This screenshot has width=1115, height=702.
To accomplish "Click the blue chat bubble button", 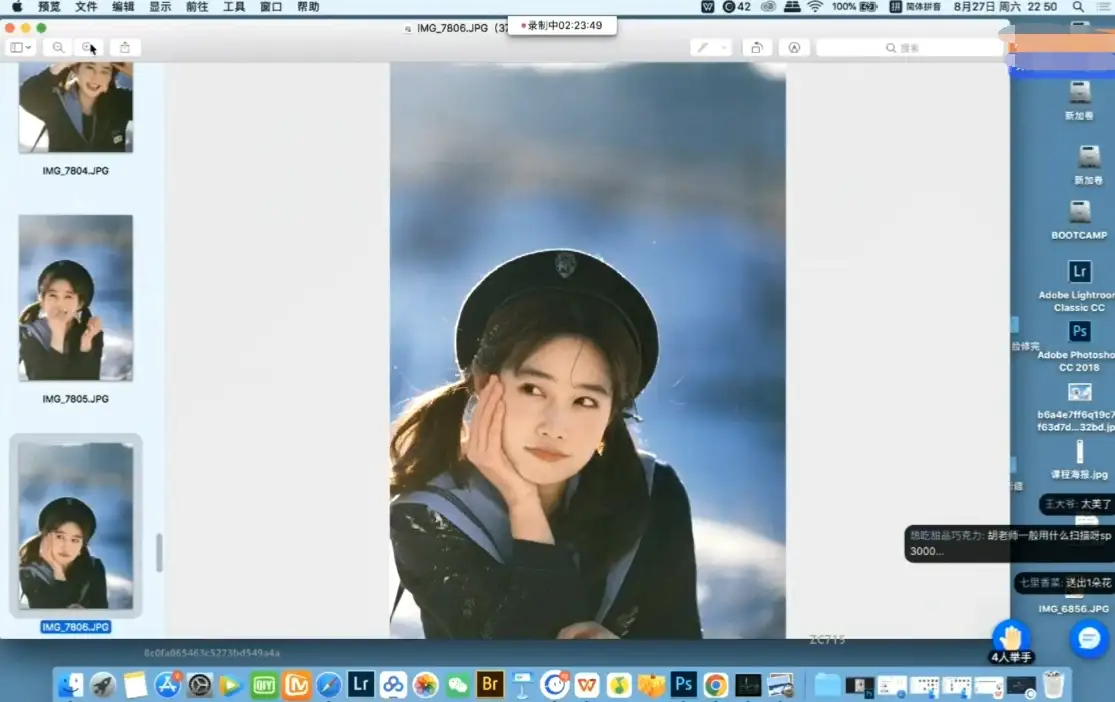I will [x=1089, y=638].
